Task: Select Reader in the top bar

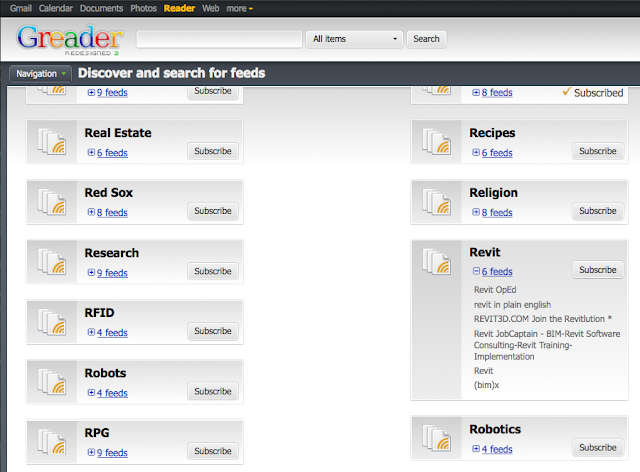Action: (180, 8)
